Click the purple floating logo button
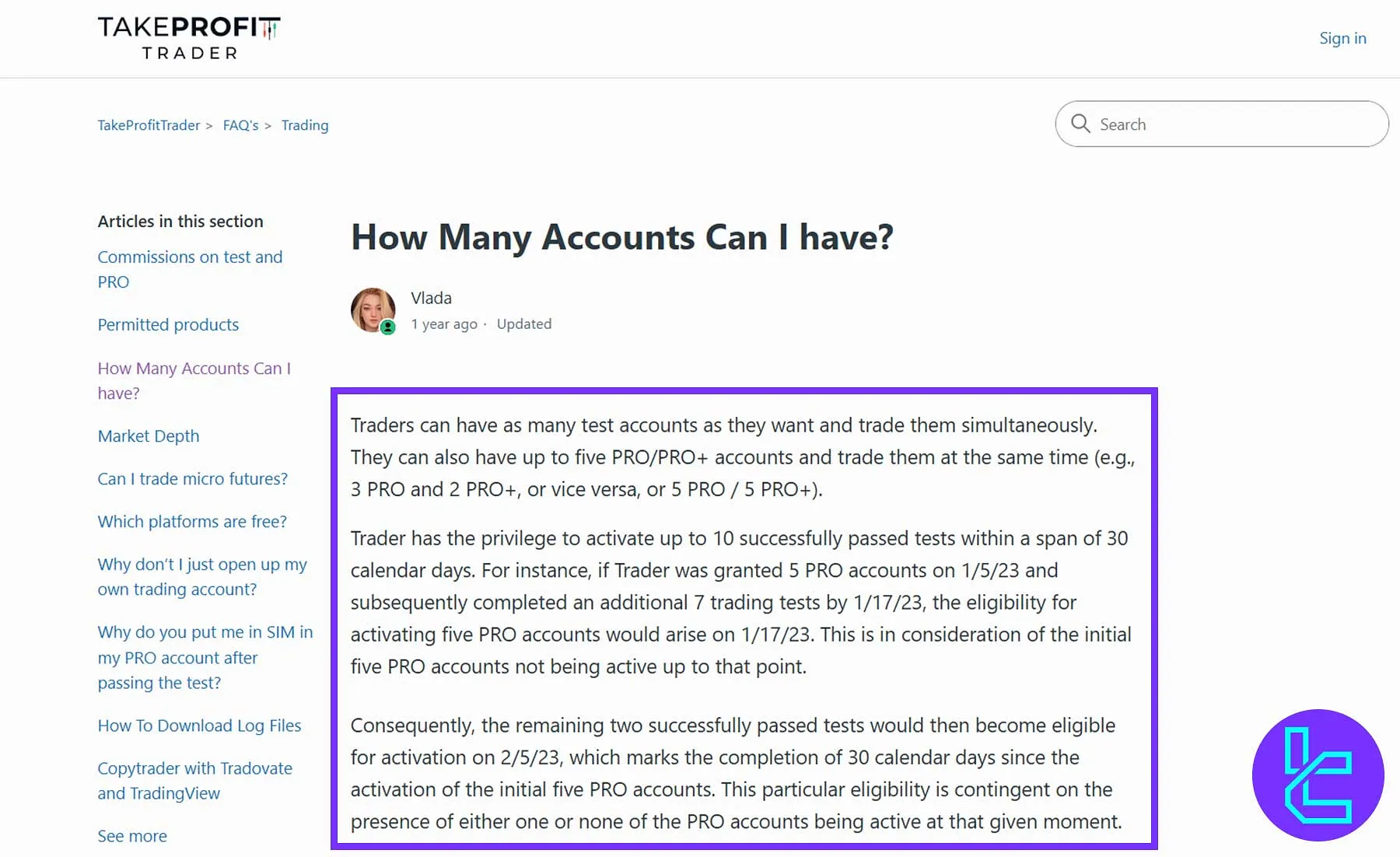Image resolution: width=1400 pixels, height=857 pixels. 1318,775
